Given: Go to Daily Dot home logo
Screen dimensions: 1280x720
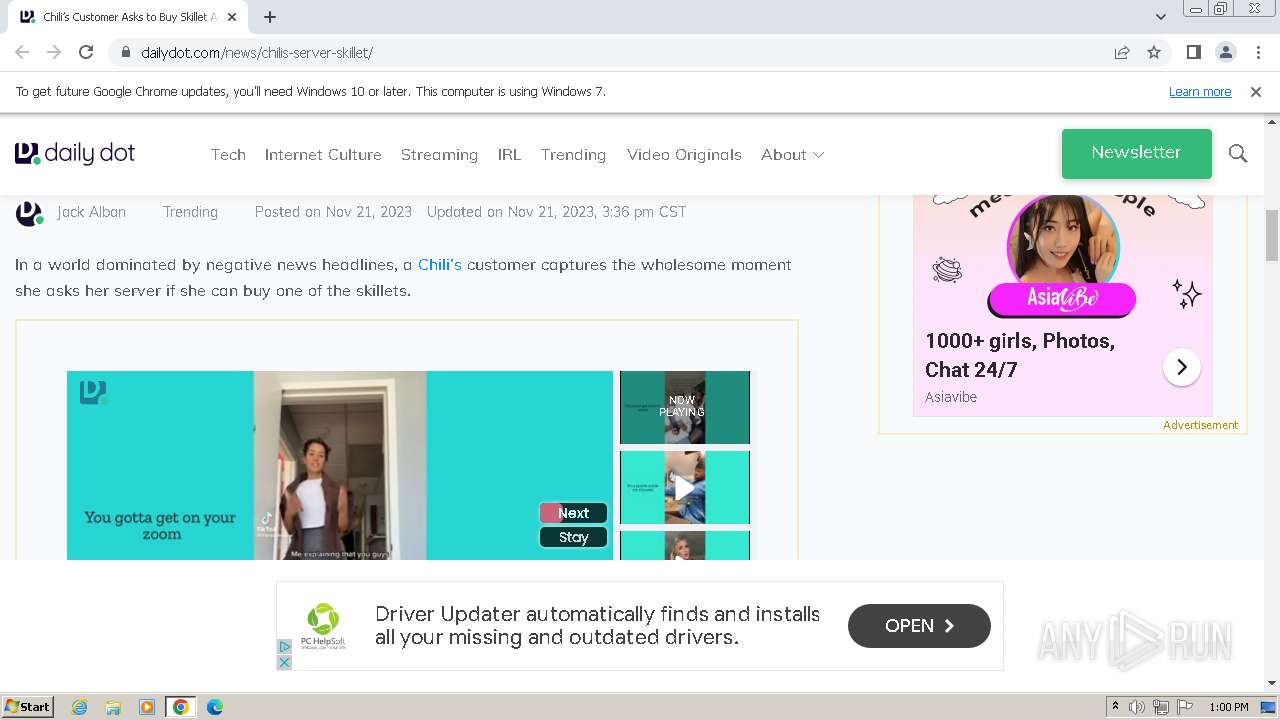Looking at the screenshot, I should (x=75, y=153).
